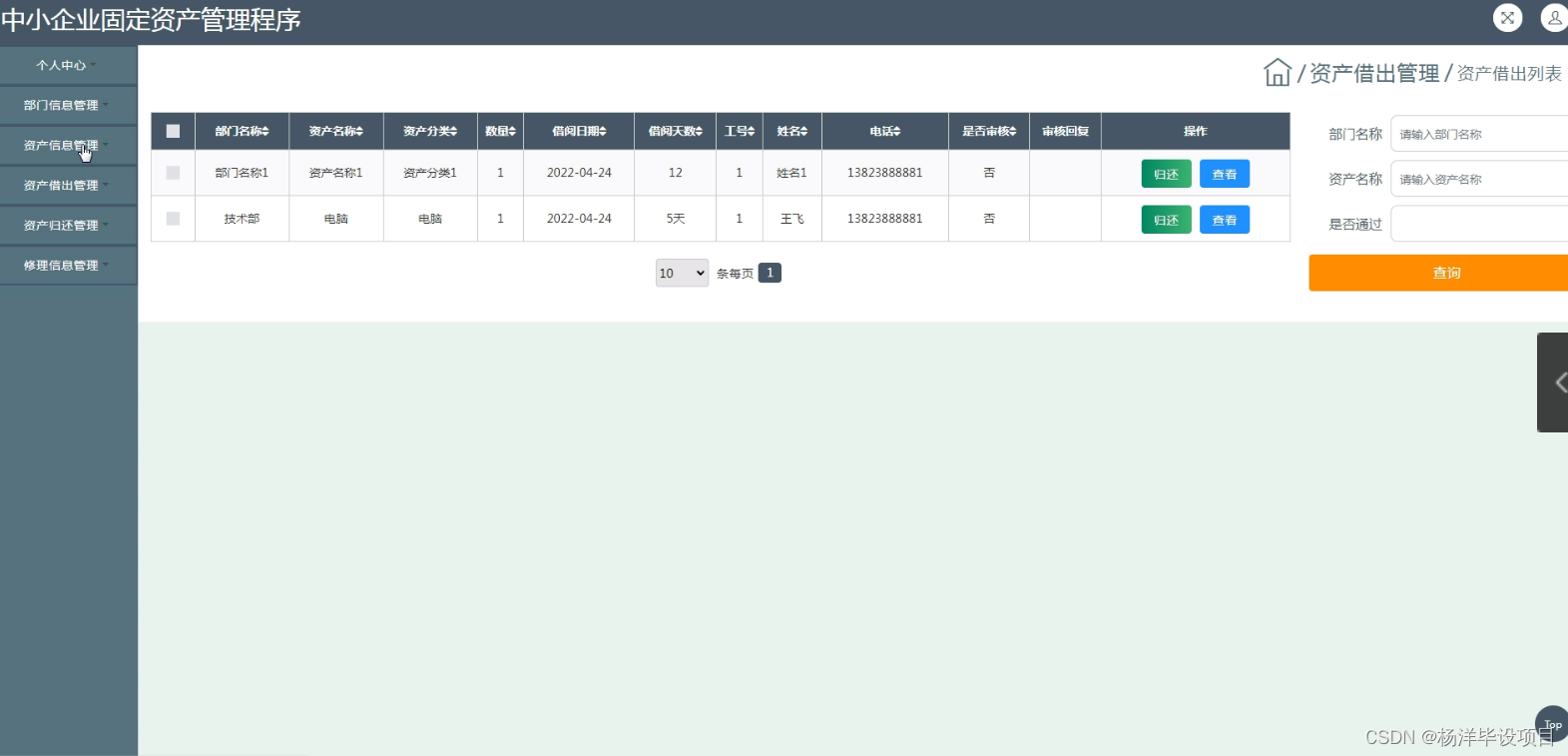The image size is (1568, 756).
Task: Click the first 2022-04-24 date cell
Action: (x=579, y=173)
